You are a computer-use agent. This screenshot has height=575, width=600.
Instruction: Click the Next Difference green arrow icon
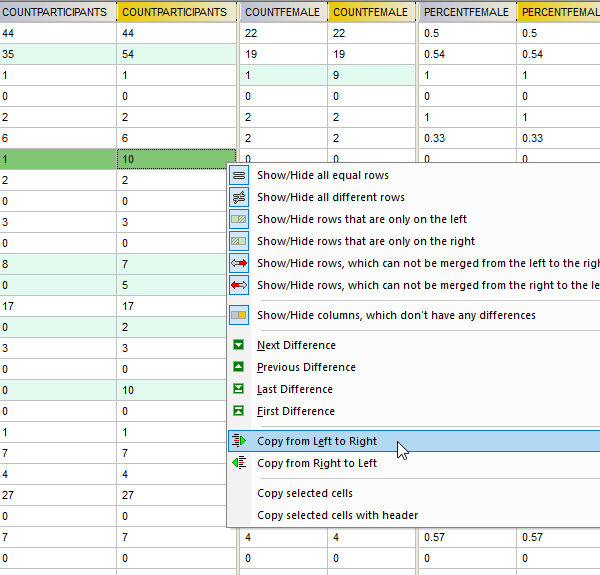(239, 345)
